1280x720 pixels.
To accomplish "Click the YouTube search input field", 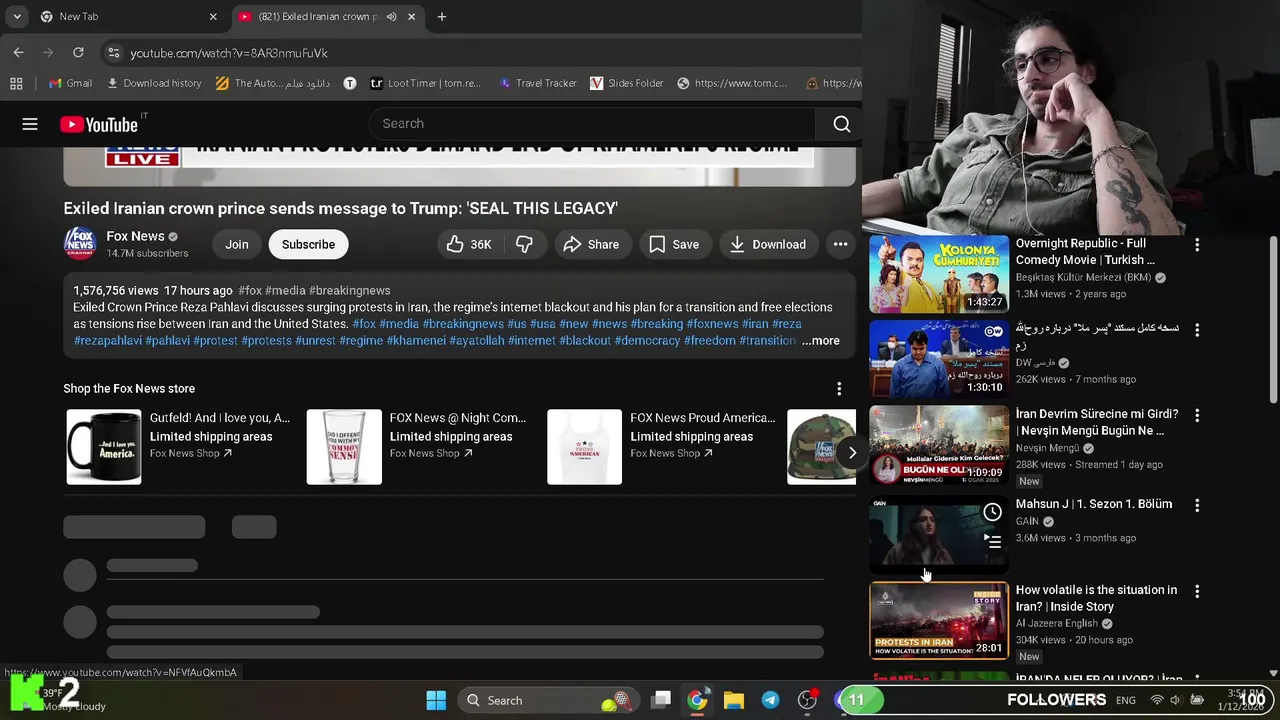I will [x=592, y=124].
